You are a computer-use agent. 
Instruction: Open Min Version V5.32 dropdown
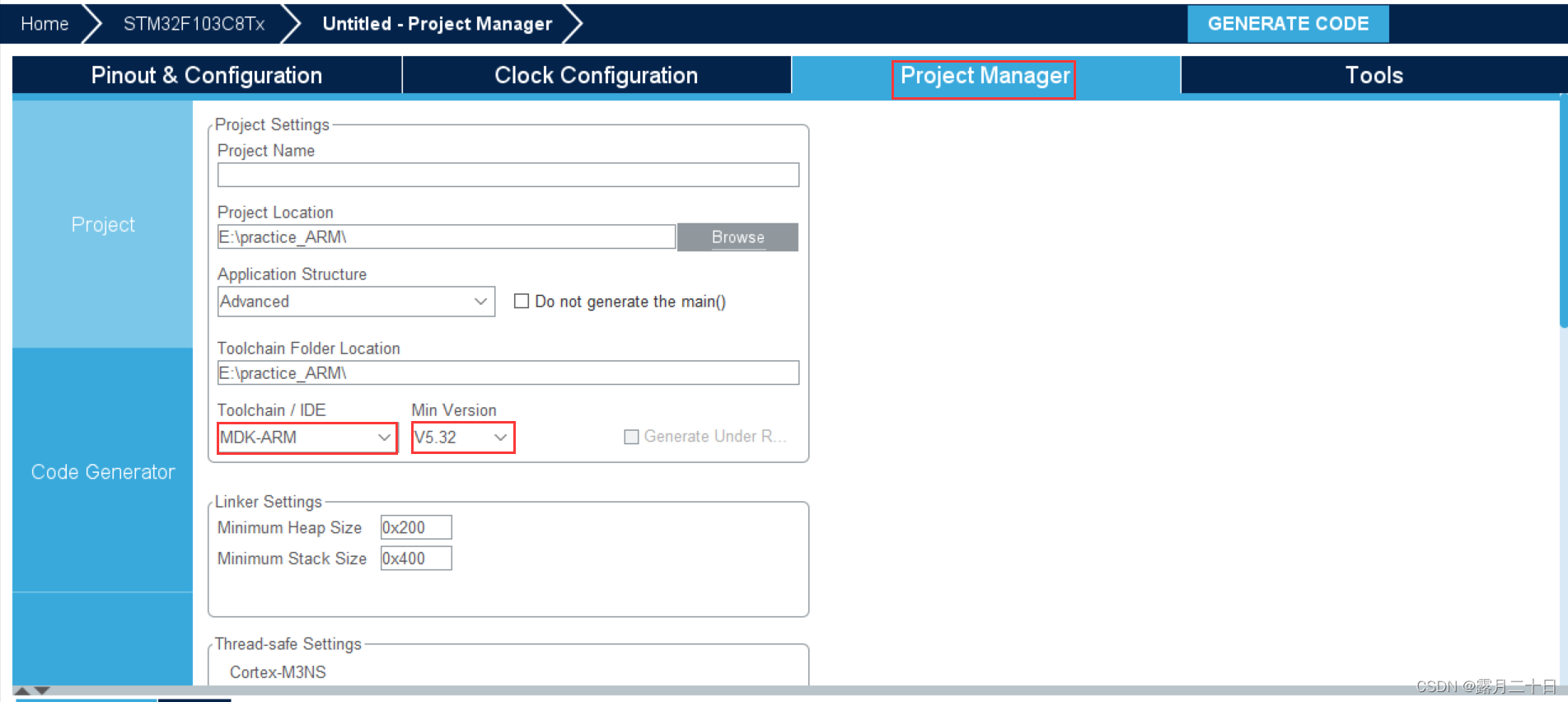point(462,438)
